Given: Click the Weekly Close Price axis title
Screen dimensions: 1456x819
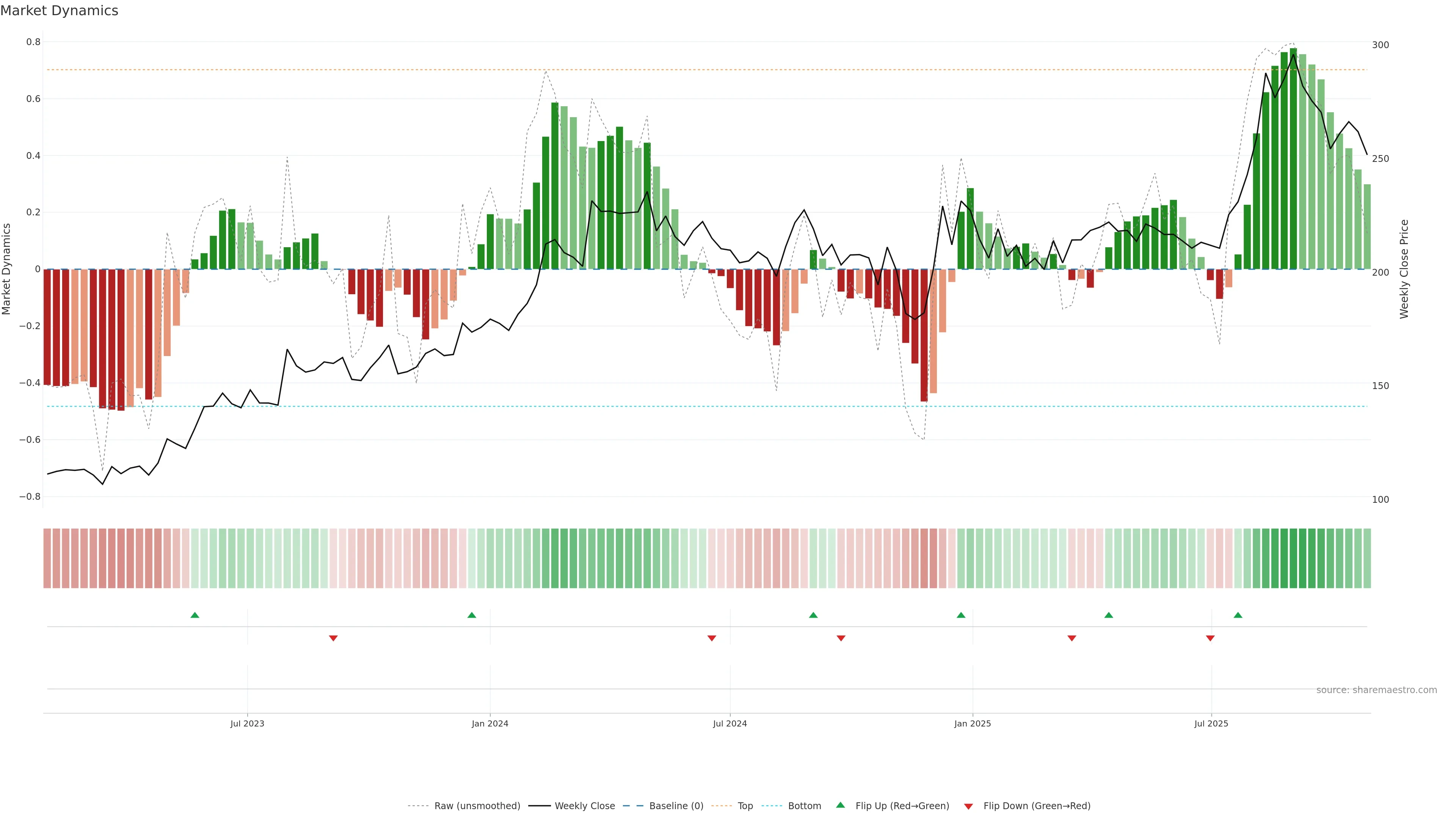Looking at the screenshot, I should coord(1404,269).
